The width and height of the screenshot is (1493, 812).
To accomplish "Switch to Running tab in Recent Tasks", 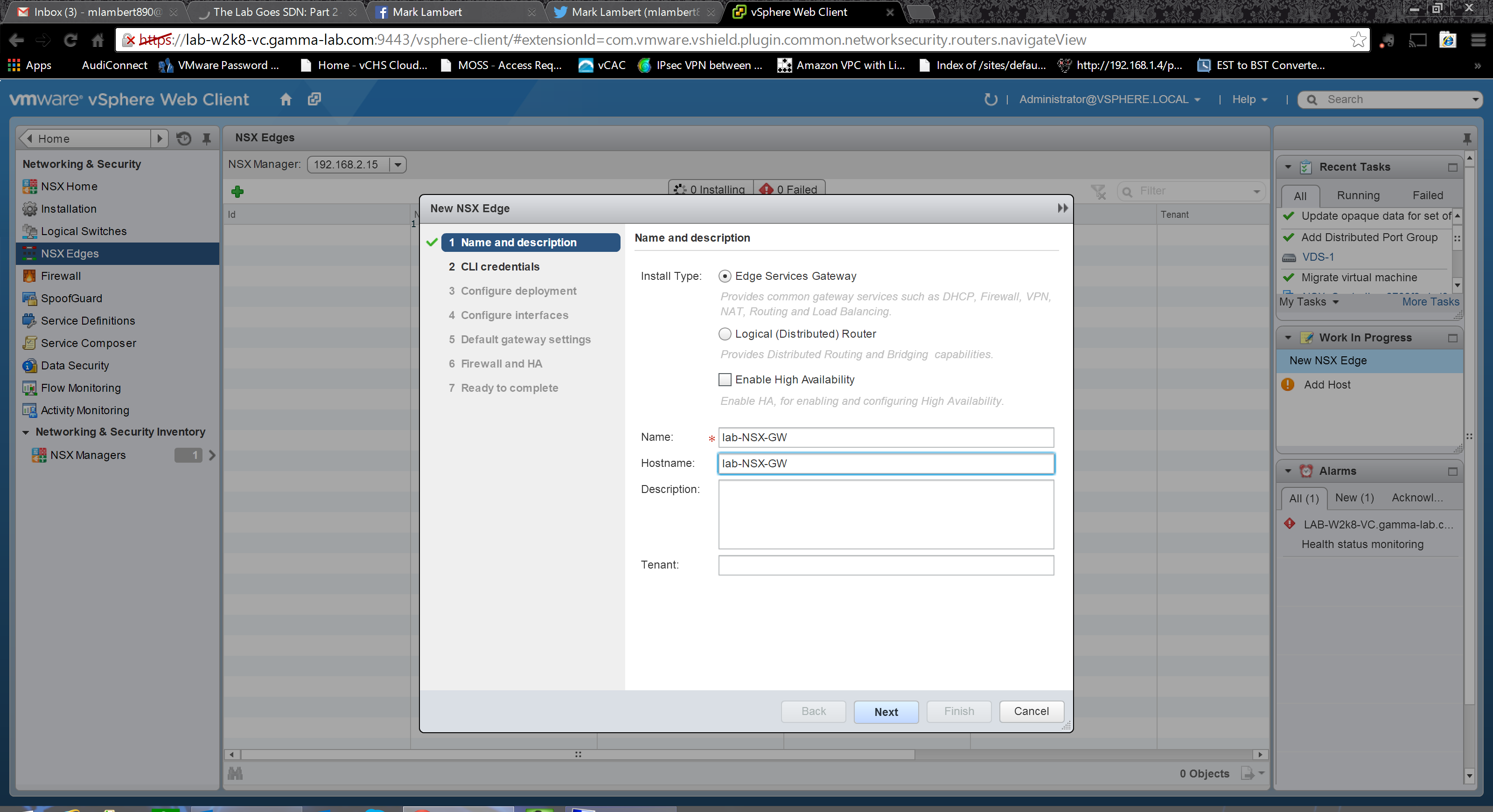I will coord(1357,196).
